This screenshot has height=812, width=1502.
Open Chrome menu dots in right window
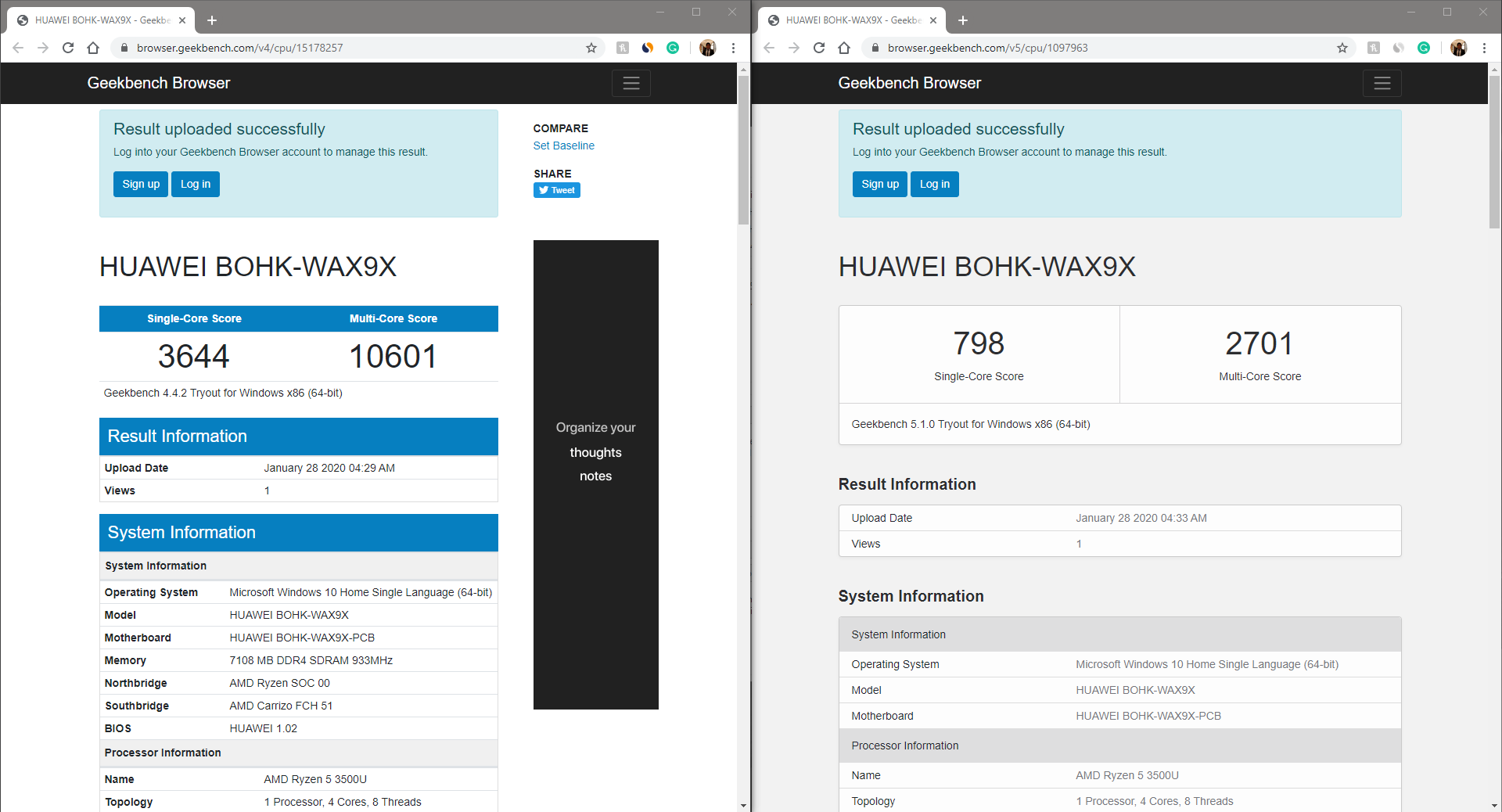(1484, 48)
